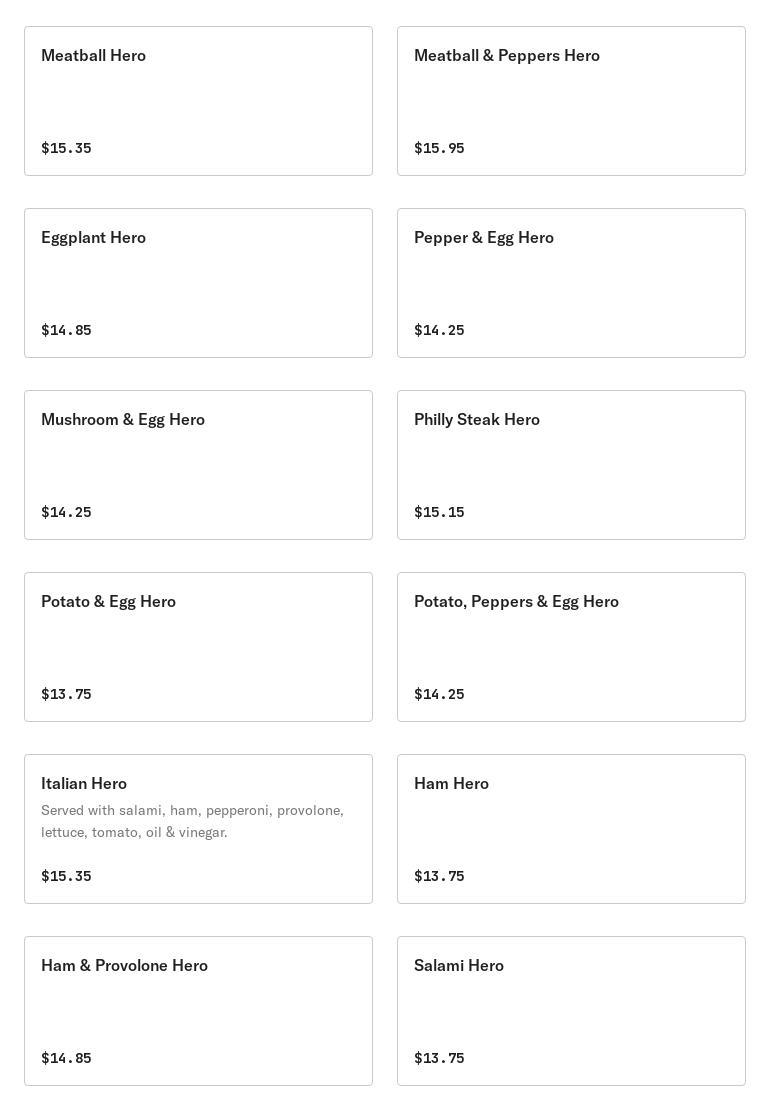770x1100 pixels.
Task: Choose the Salami Hero card
Action: tap(571, 1011)
